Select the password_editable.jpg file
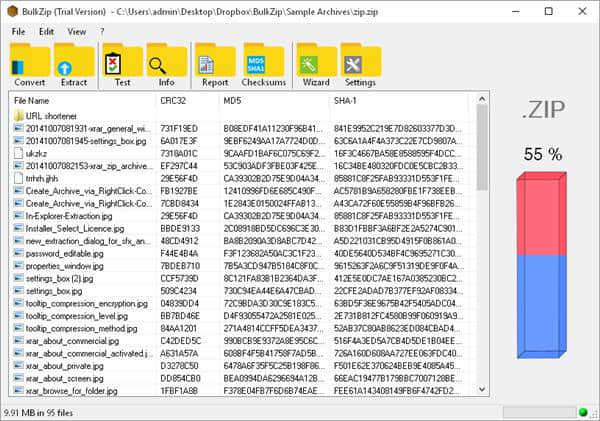The height and width of the screenshot is (421, 600). coord(67,254)
